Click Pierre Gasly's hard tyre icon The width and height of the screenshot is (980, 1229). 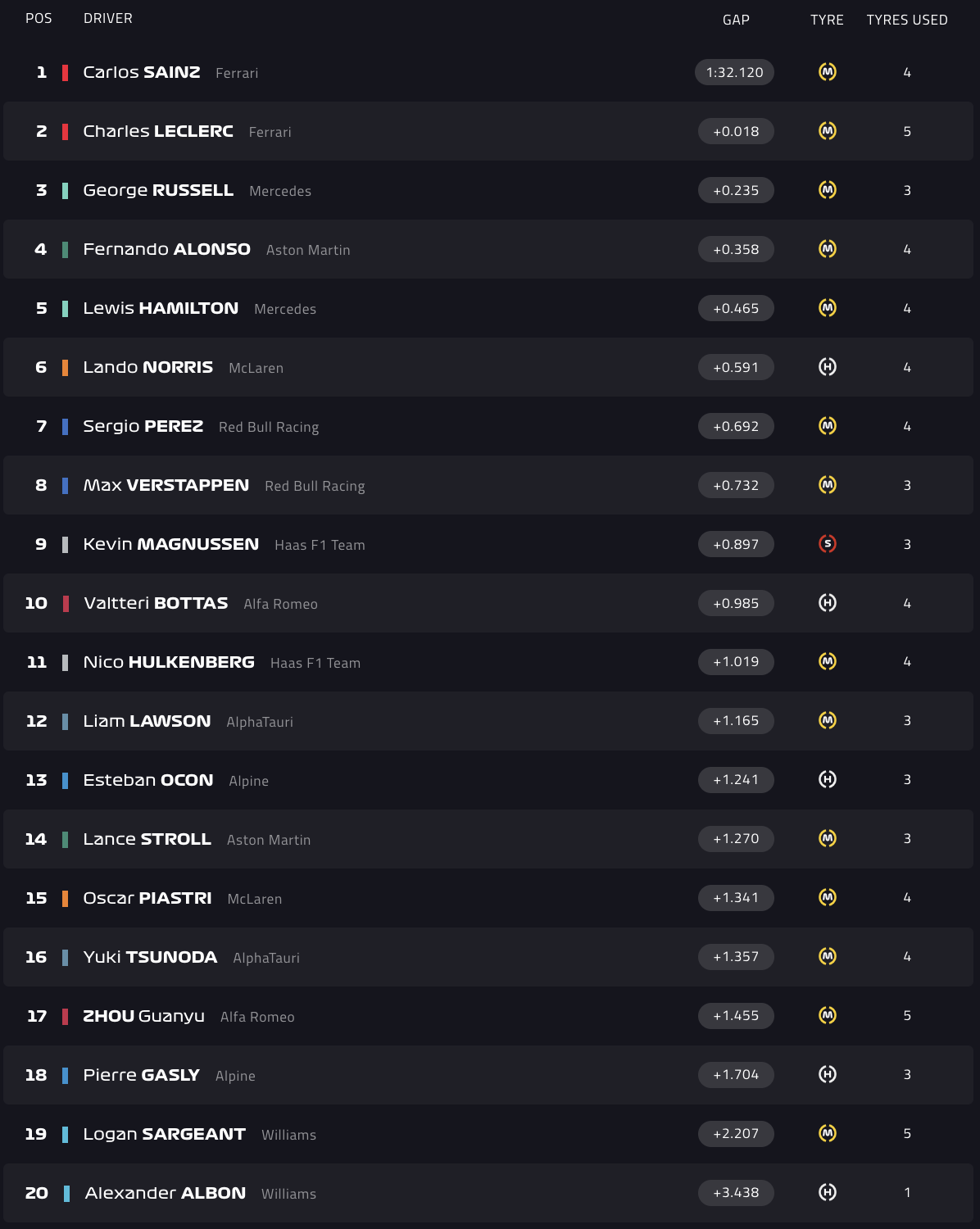click(x=828, y=1074)
